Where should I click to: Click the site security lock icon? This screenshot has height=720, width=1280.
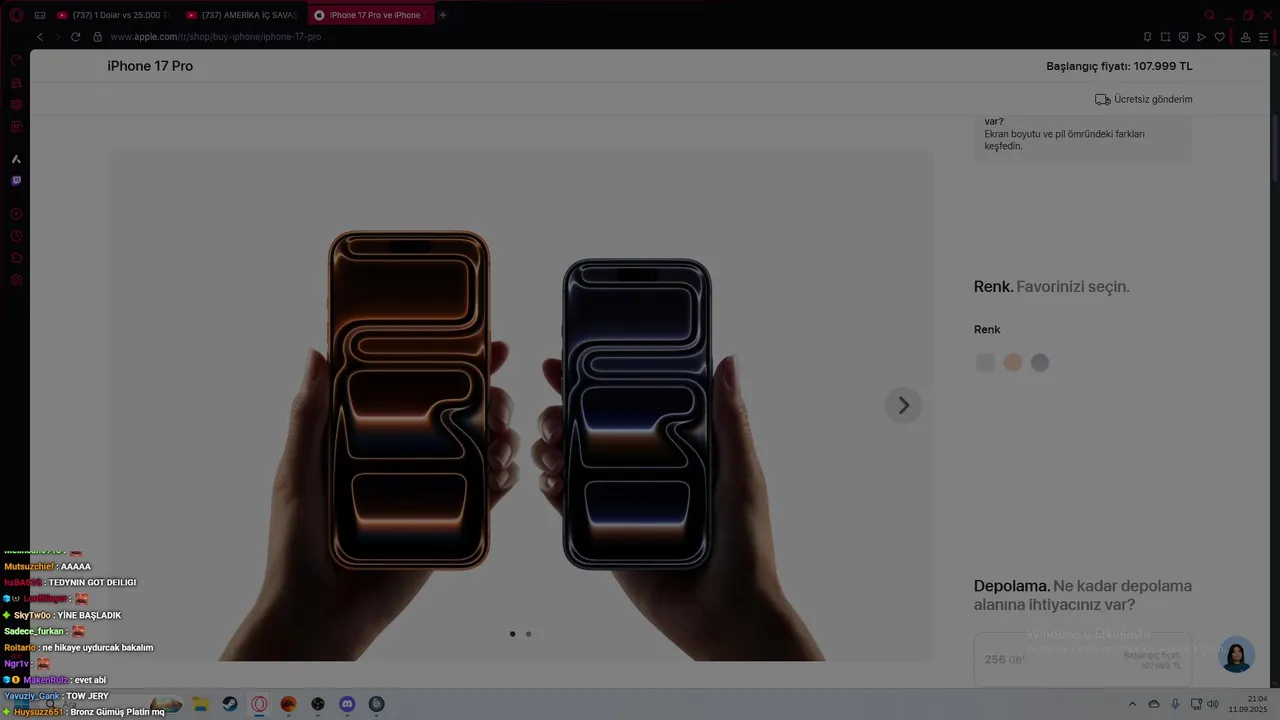(x=98, y=37)
